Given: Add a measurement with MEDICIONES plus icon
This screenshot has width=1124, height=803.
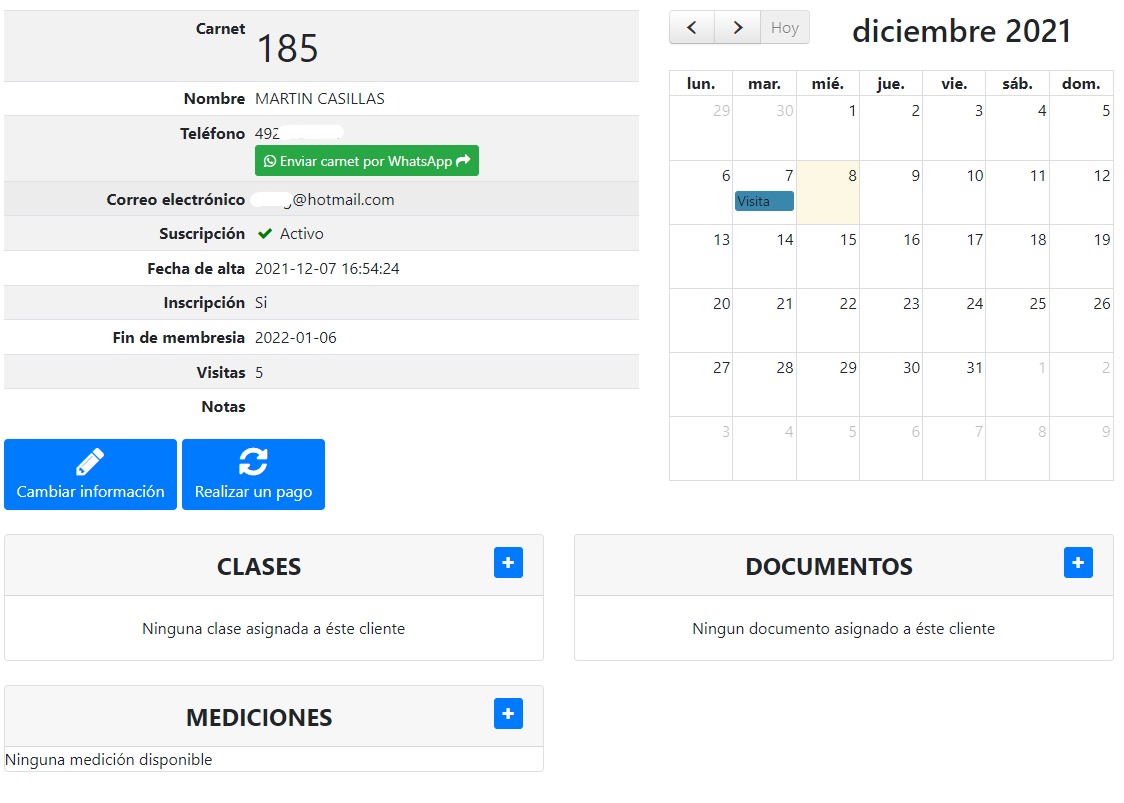Looking at the screenshot, I should click(508, 714).
